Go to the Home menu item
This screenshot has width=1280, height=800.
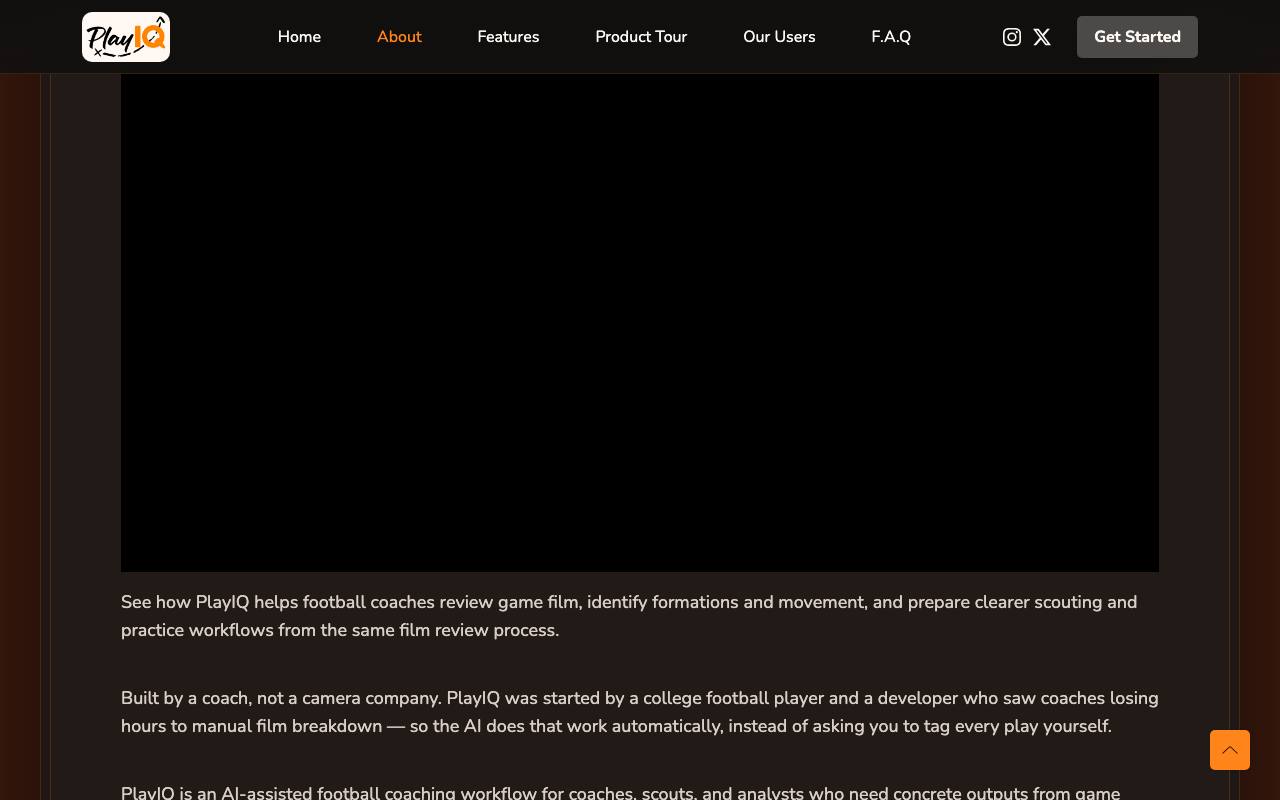299,37
